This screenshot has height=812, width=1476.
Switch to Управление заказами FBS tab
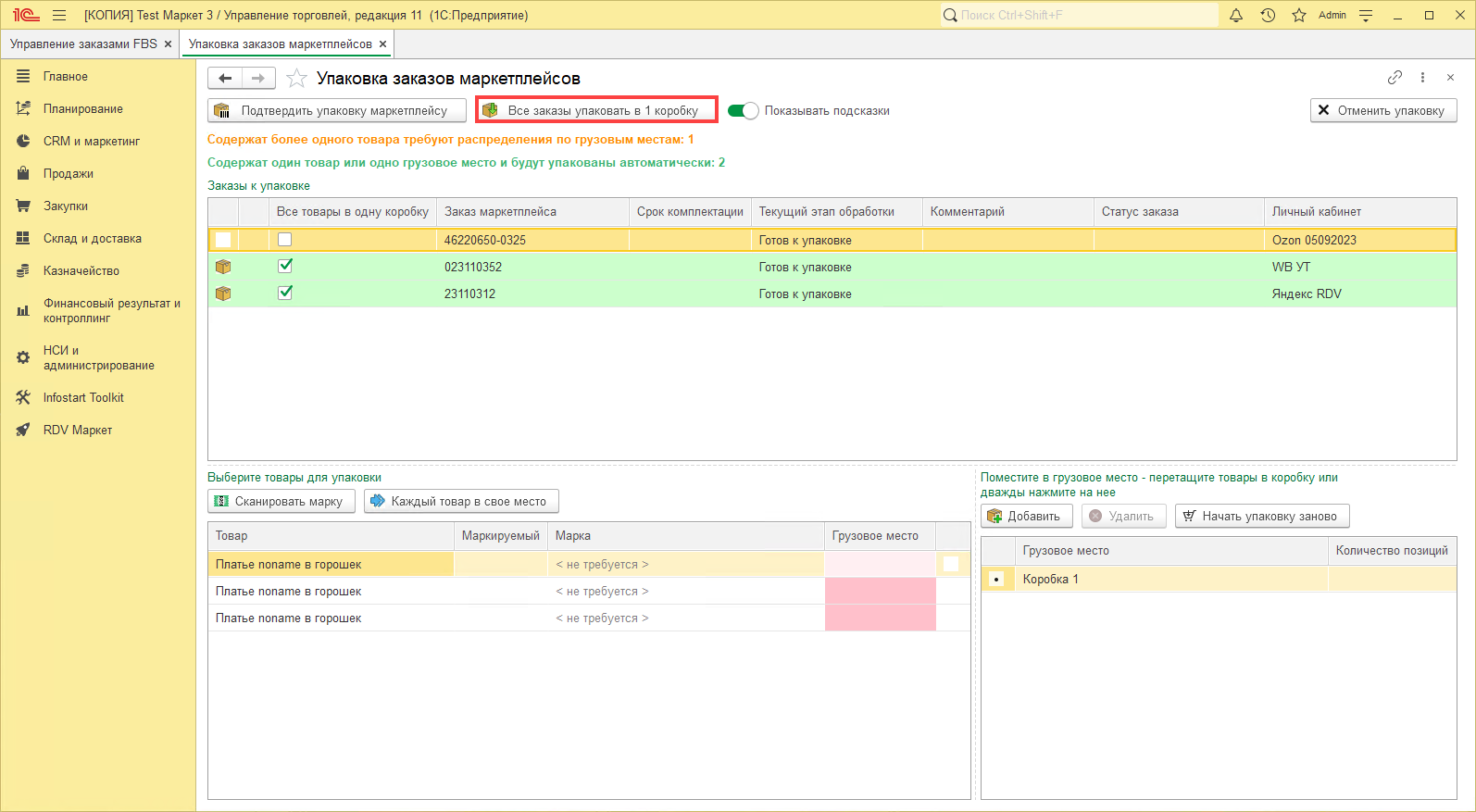click(x=83, y=44)
